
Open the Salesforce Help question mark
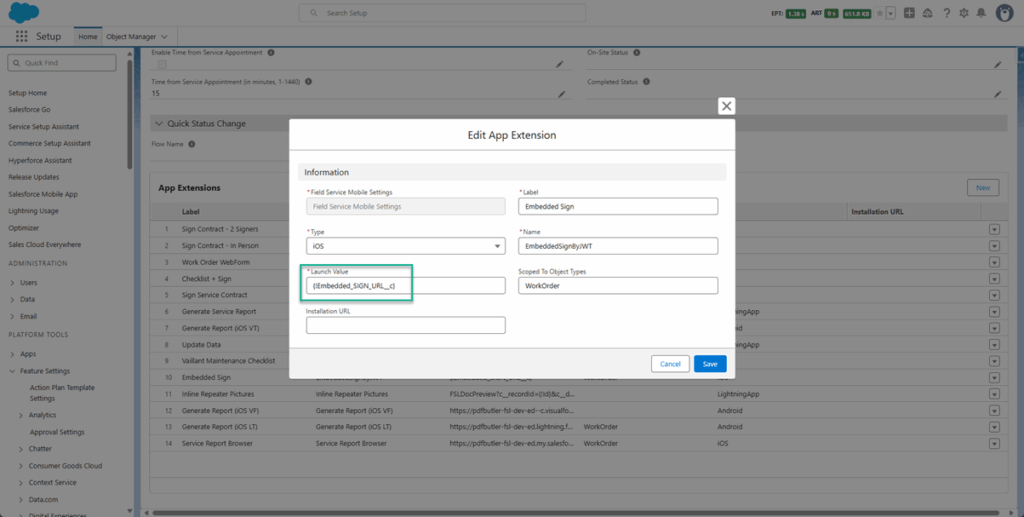point(946,13)
